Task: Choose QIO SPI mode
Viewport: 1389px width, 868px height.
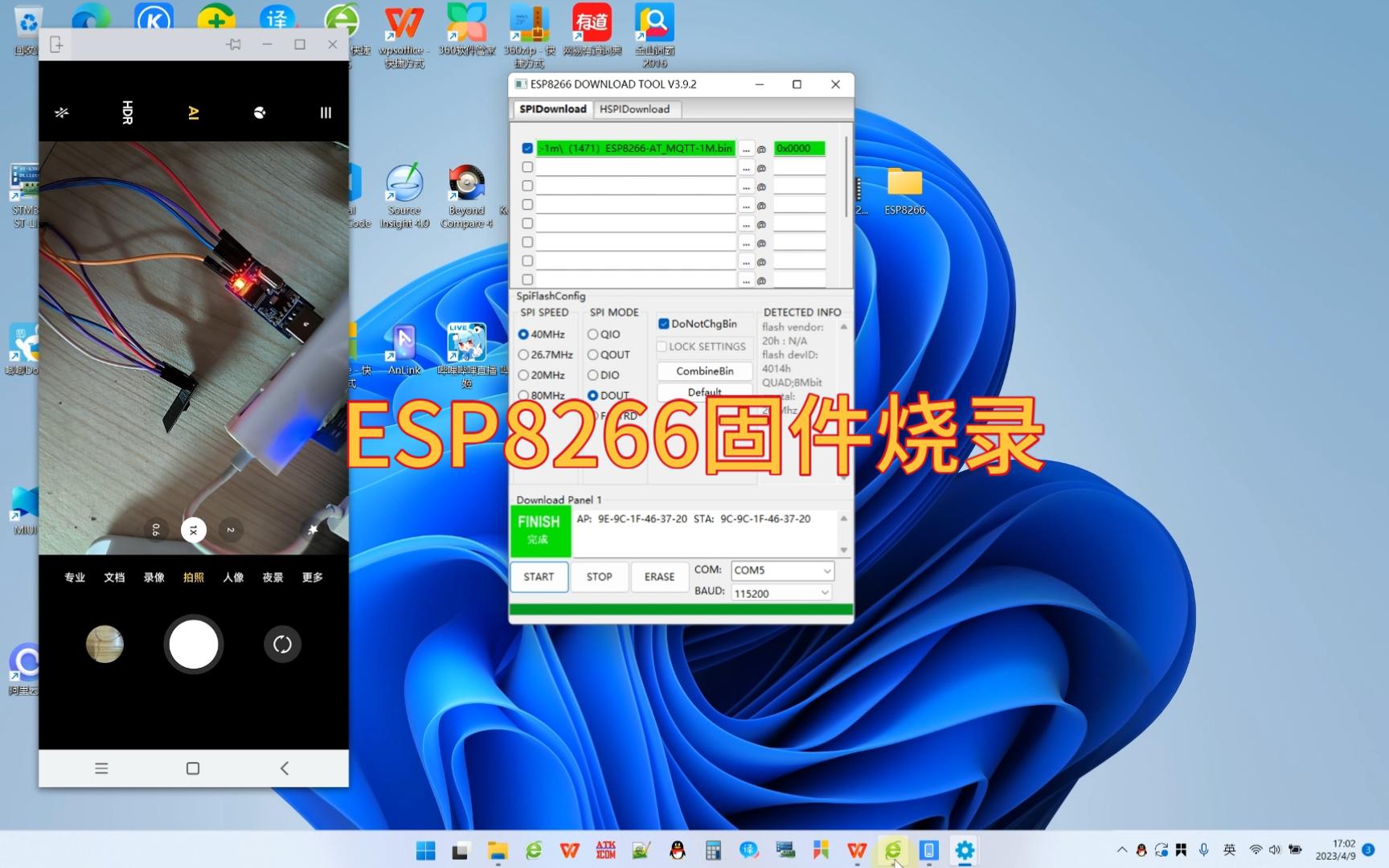Action: tap(604, 334)
